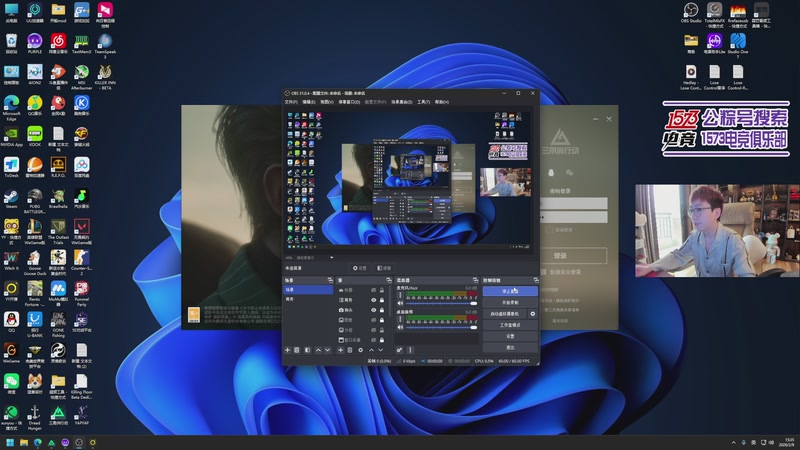Open Settings from OBS controls panel
Viewport: 800px width, 450px height.
coord(510,336)
